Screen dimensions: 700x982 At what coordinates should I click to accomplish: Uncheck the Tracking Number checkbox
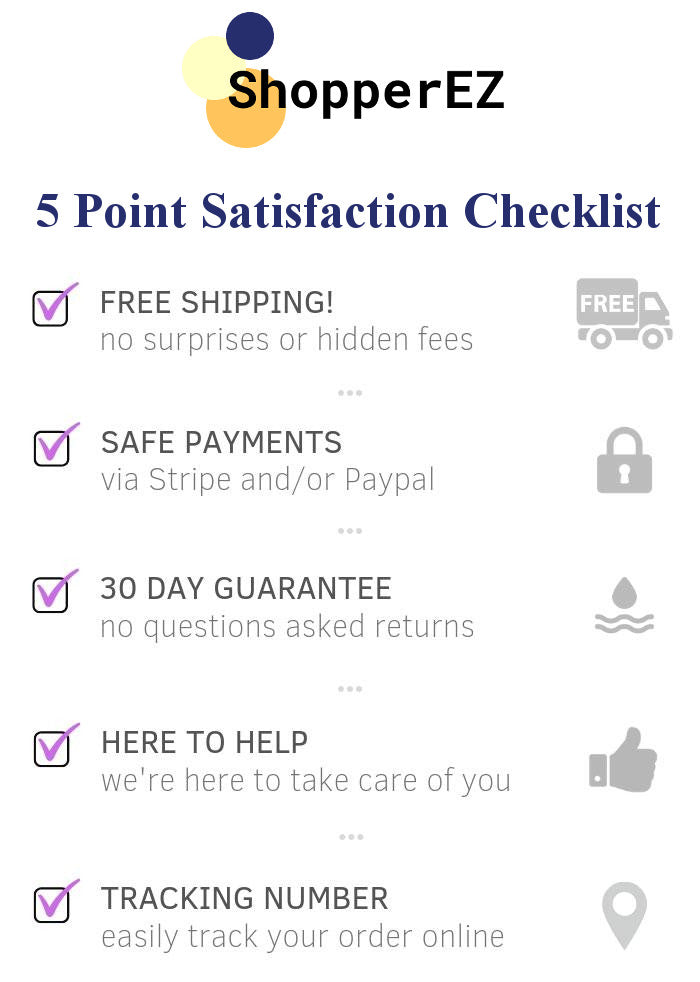(51, 903)
